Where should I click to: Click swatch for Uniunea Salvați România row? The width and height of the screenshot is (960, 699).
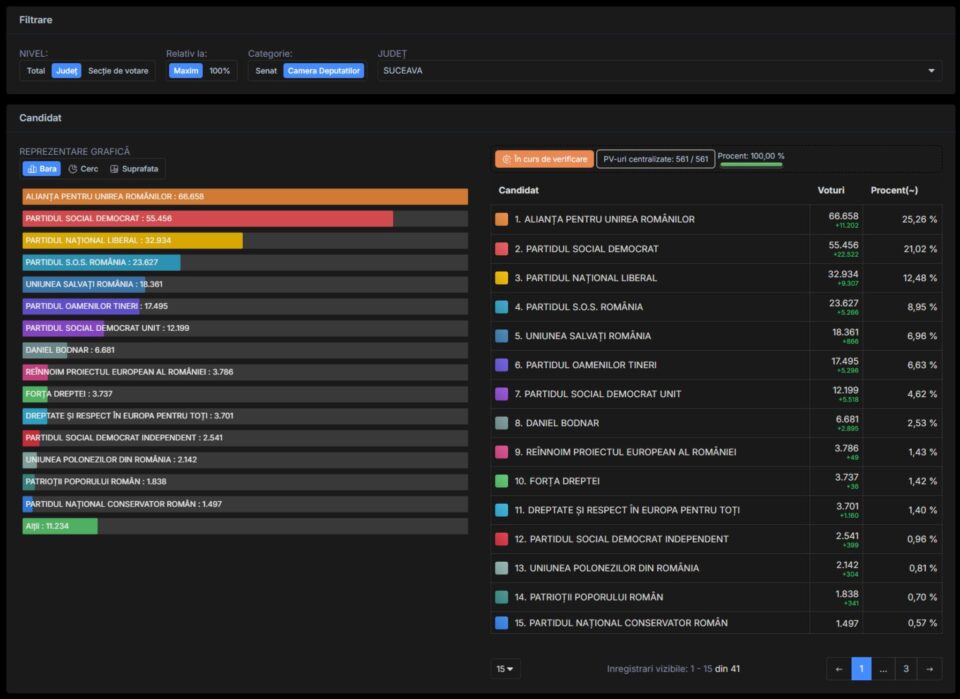coord(501,335)
